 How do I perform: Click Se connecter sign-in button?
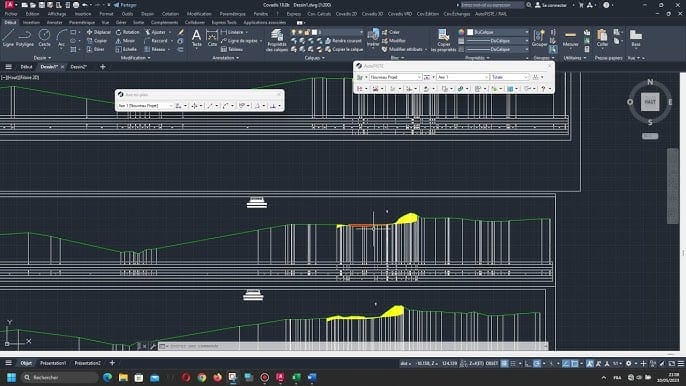click(551, 5)
